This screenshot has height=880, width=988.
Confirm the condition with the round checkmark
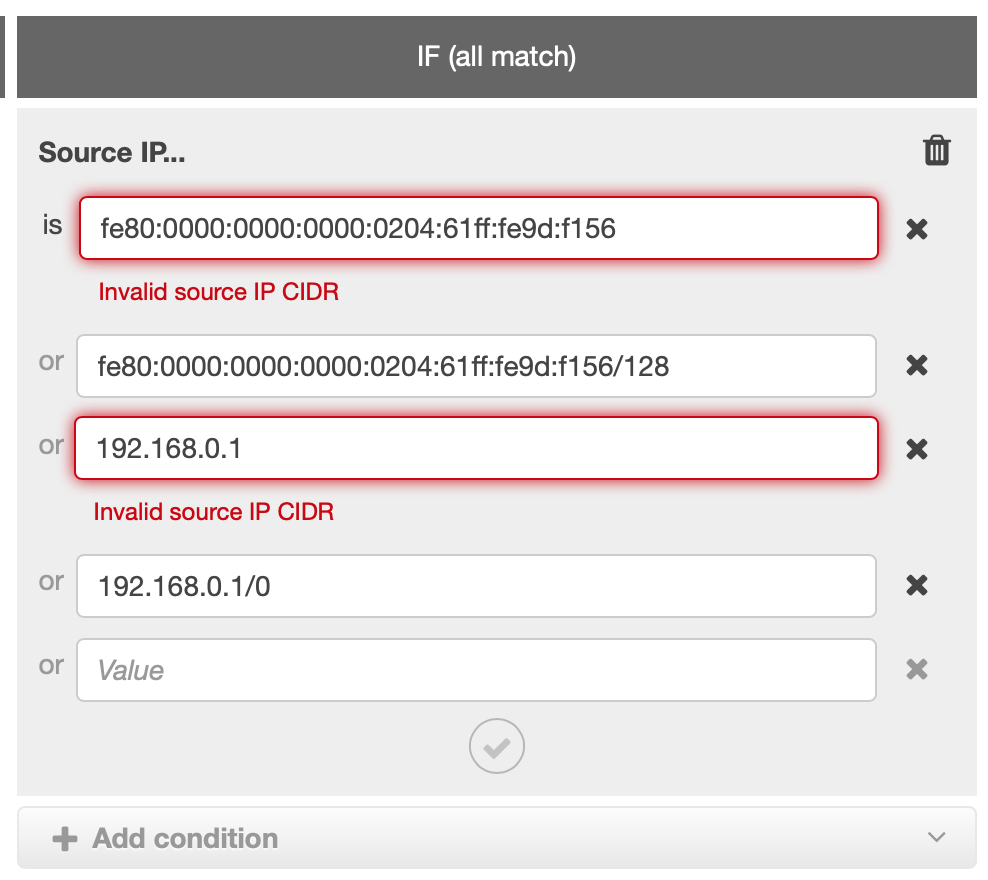tap(497, 746)
